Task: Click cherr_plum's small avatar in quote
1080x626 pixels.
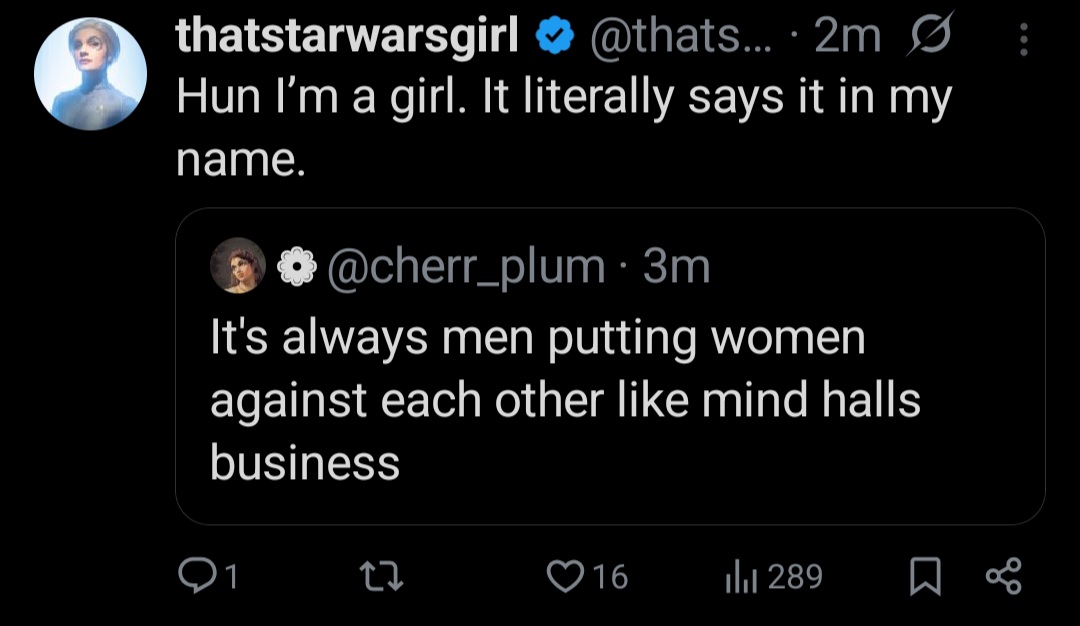Action: coord(238,266)
